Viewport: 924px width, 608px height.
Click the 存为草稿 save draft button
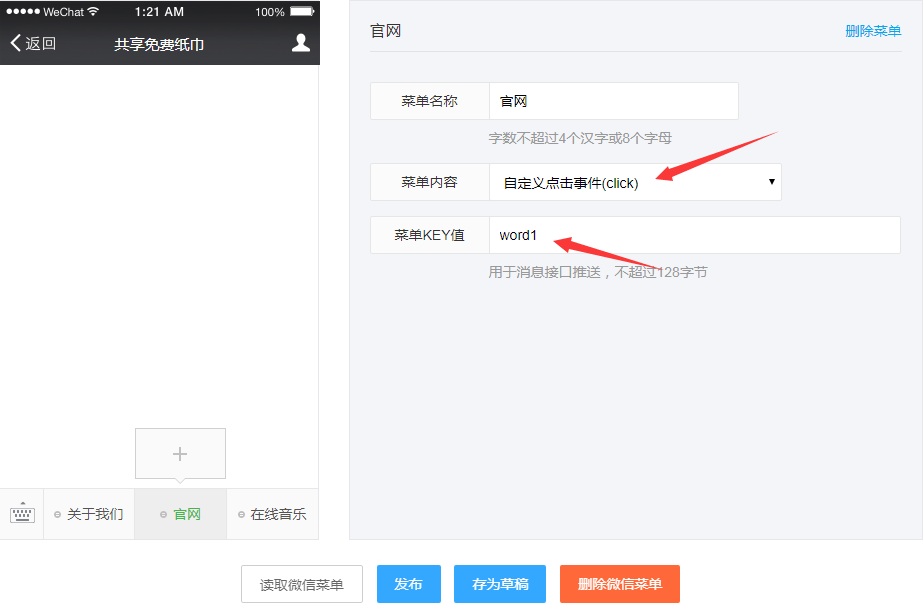point(499,584)
